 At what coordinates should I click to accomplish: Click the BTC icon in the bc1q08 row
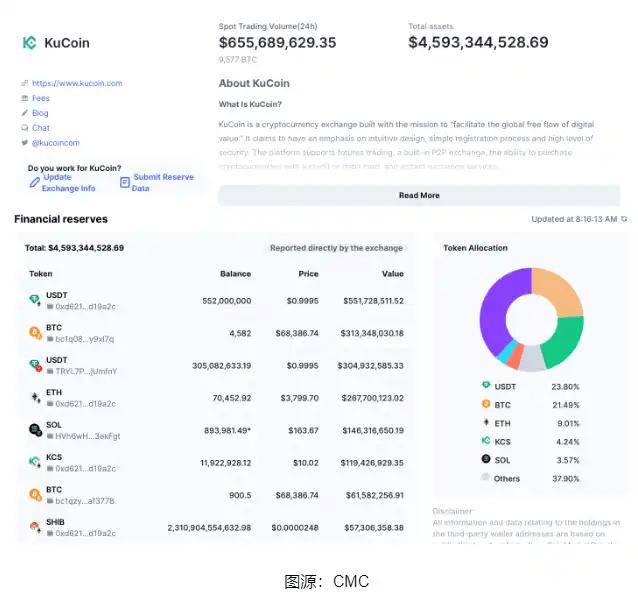(35, 333)
